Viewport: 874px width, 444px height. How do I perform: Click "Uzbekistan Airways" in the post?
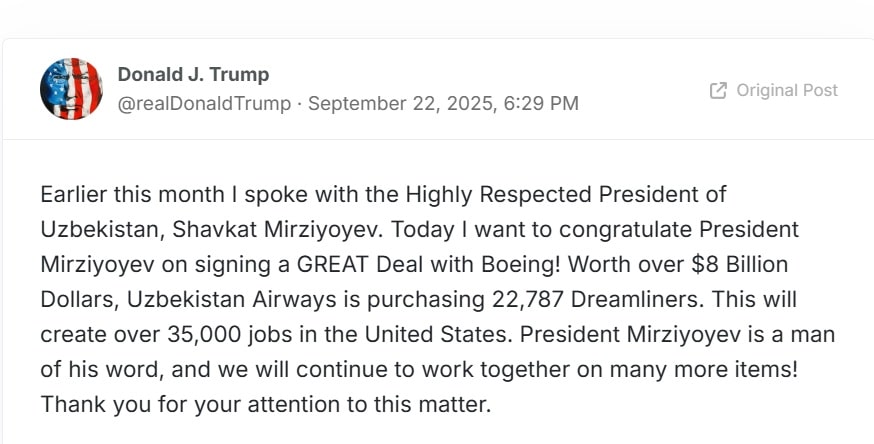point(232,300)
